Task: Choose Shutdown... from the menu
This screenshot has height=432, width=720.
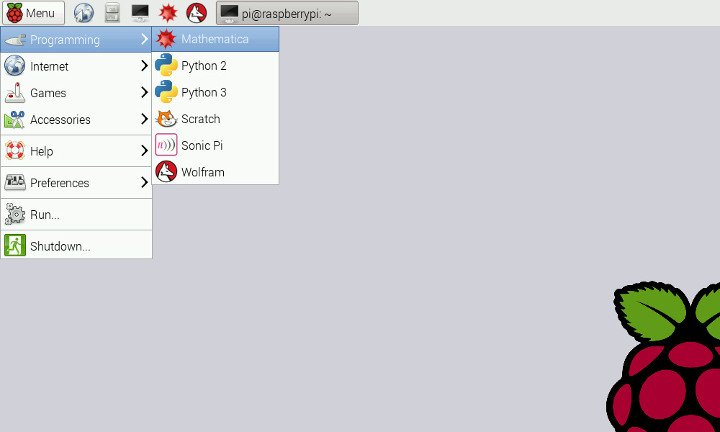Action: [x=76, y=246]
